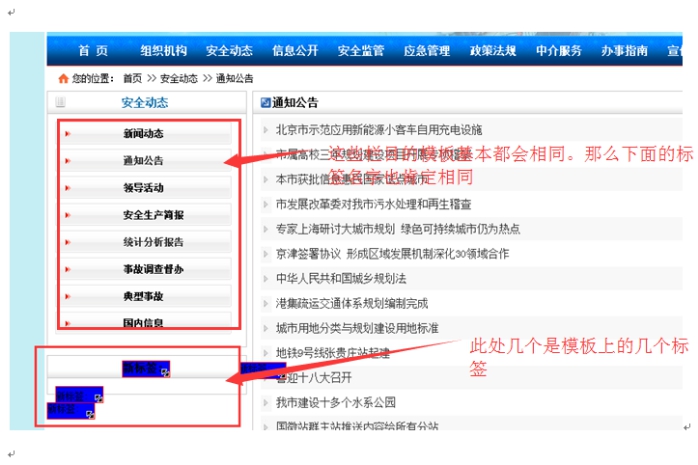Click the red arrow beside 领导活动
Viewport: 698px width, 465px height.
(x=68, y=187)
